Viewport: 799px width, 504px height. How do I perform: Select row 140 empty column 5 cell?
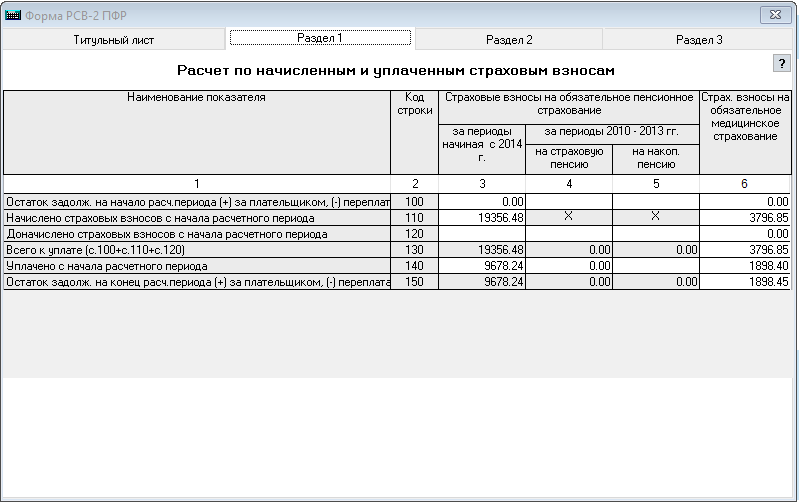656,266
